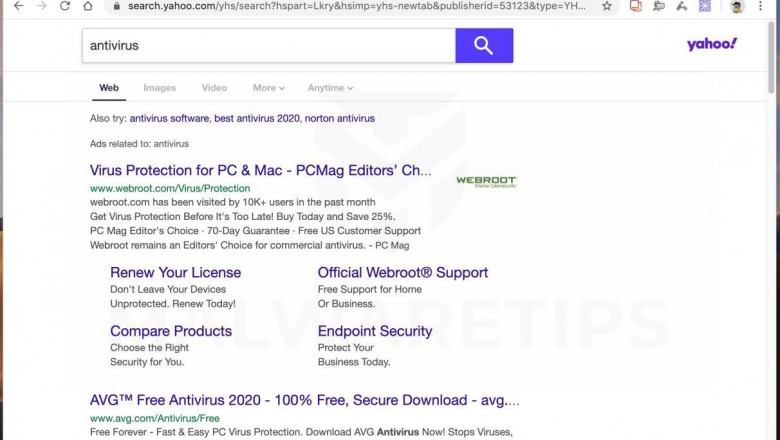780x440 pixels.
Task: Click the blue magnifier search button
Action: (484, 45)
